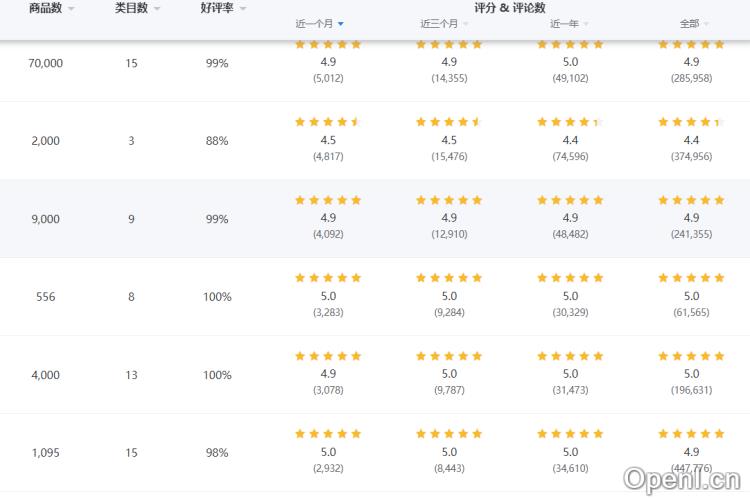Image resolution: width=750 pixels, height=499 pixels.
Task: Click the 全部 sort arrow
Action: pyautogui.click(x=707, y=23)
